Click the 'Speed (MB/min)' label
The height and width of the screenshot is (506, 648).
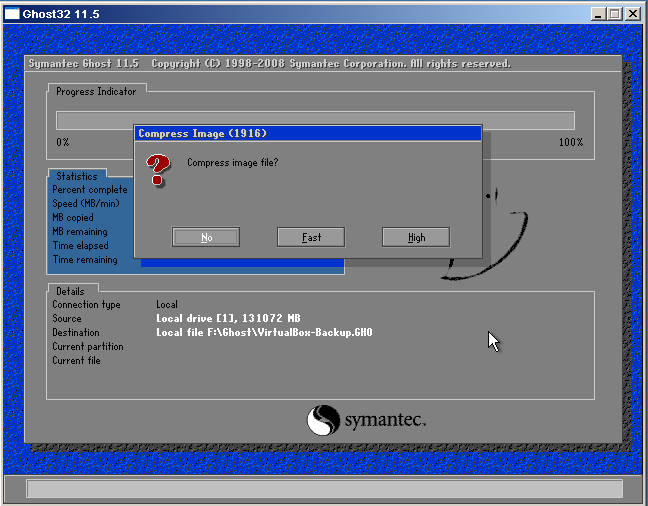pos(86,203)
